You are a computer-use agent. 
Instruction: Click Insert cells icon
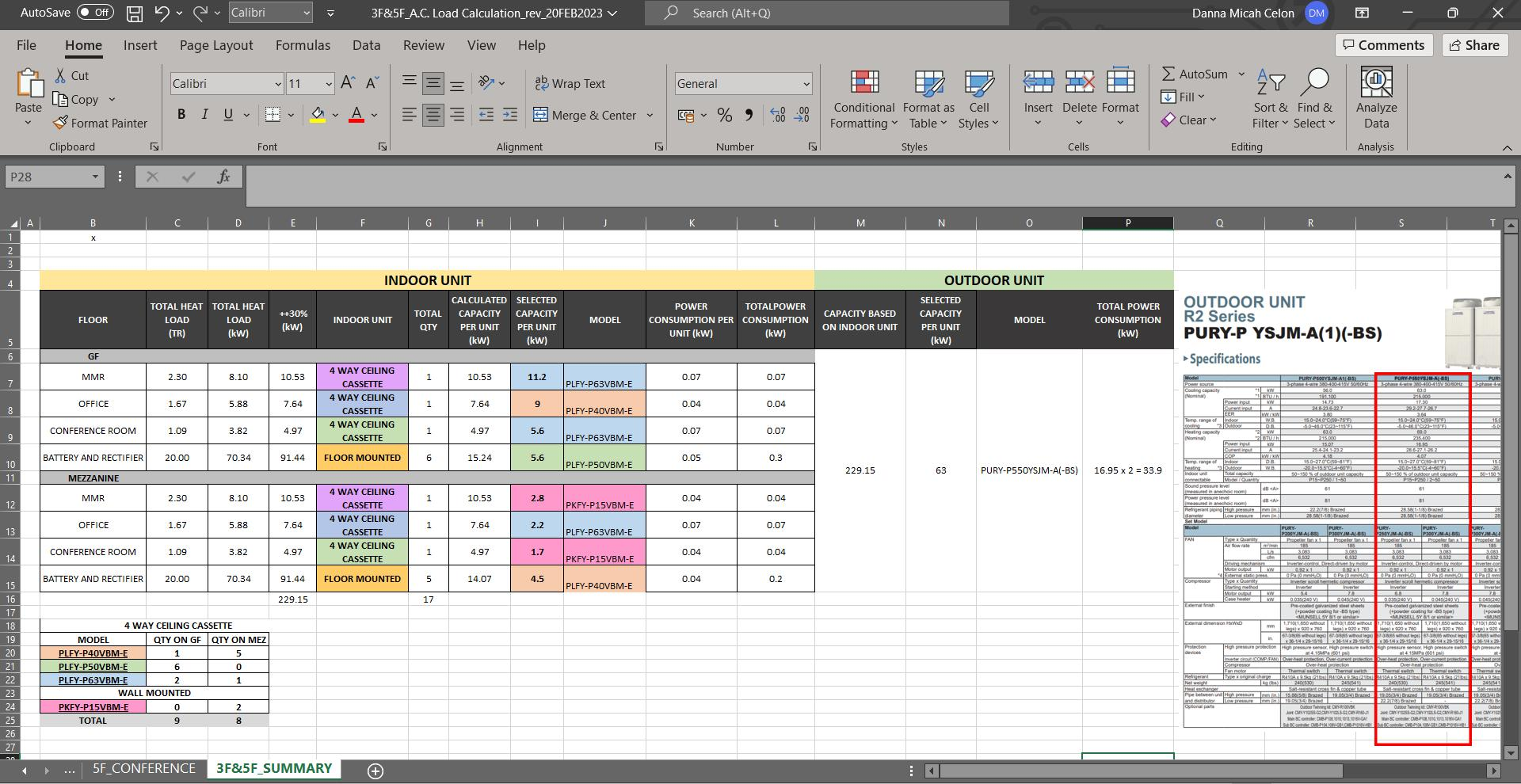pyautogui.click(x=1038, y=82)
